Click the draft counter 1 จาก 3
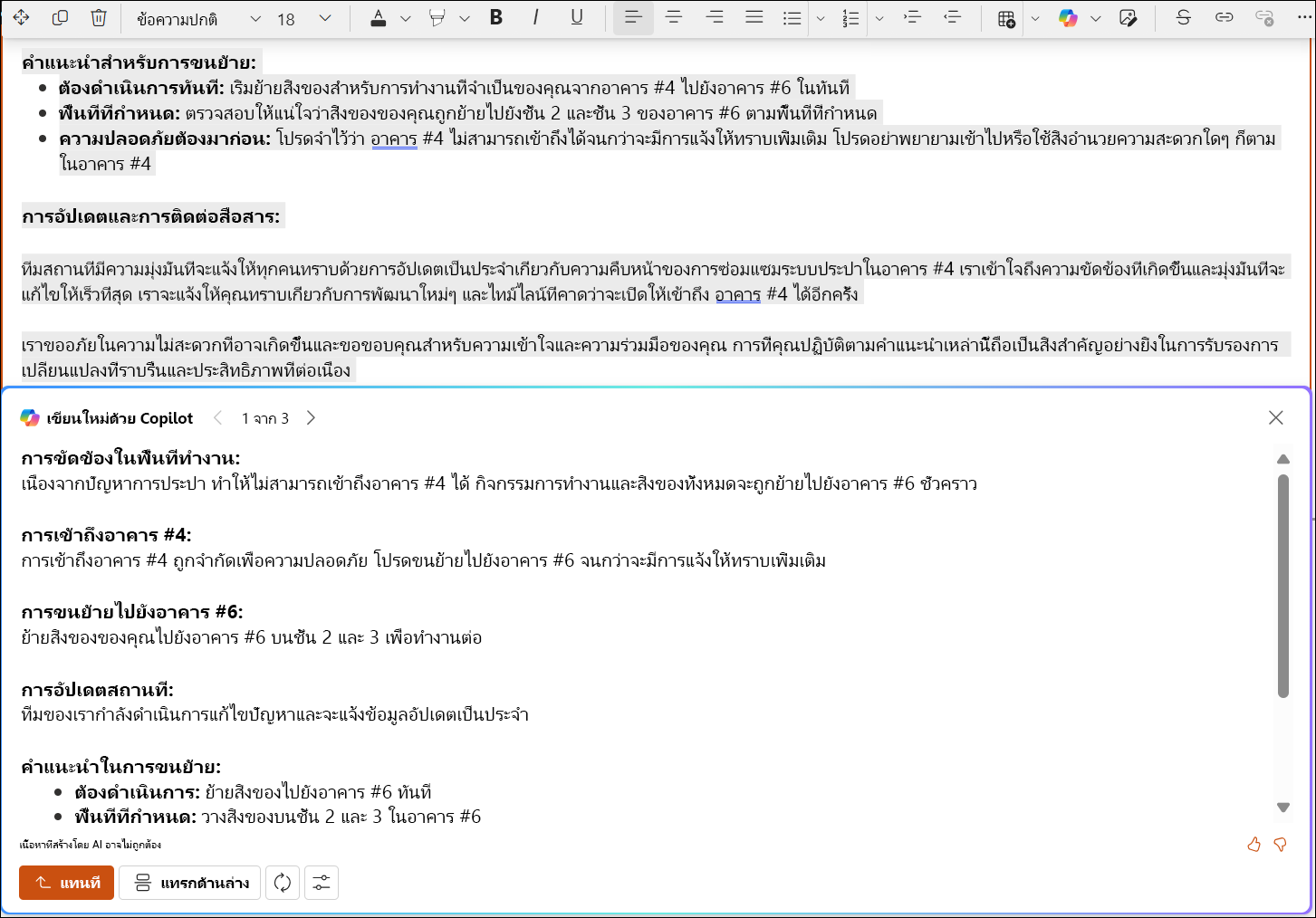The width and height of the screenshot is (1316, 918). pos(265,418)
